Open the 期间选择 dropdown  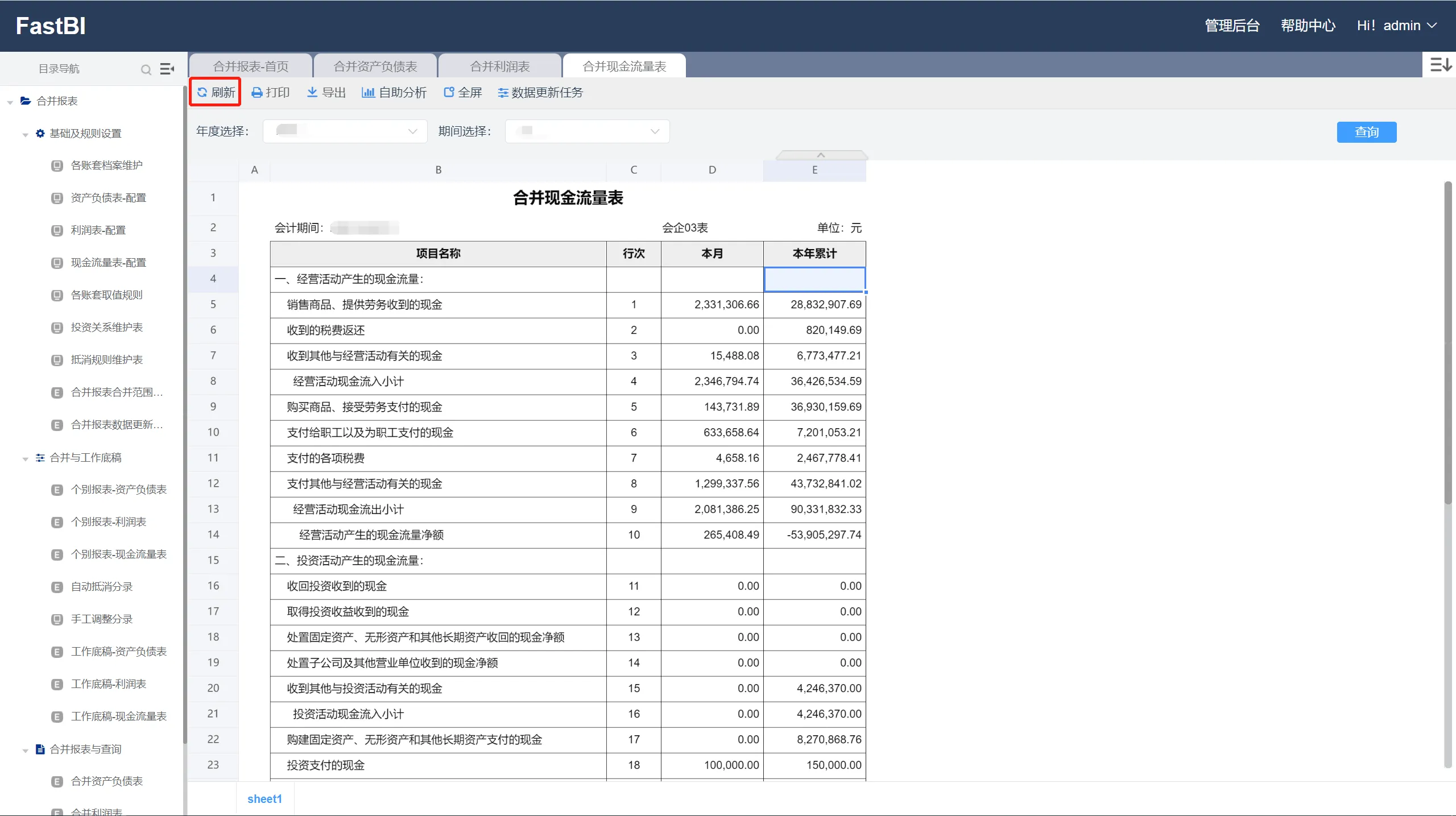(587, 131)
